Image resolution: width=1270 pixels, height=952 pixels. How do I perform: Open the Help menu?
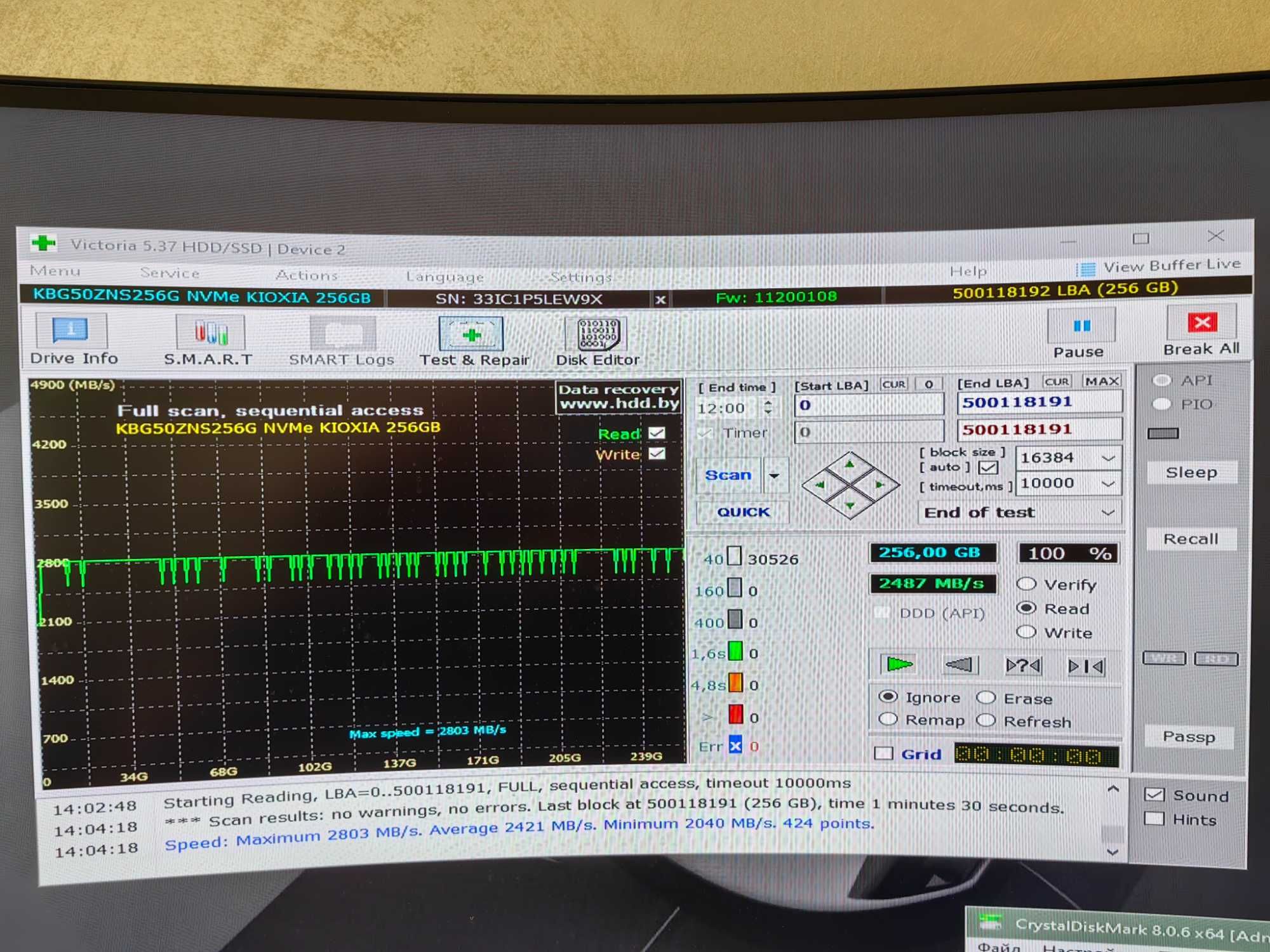click(968, 272)
